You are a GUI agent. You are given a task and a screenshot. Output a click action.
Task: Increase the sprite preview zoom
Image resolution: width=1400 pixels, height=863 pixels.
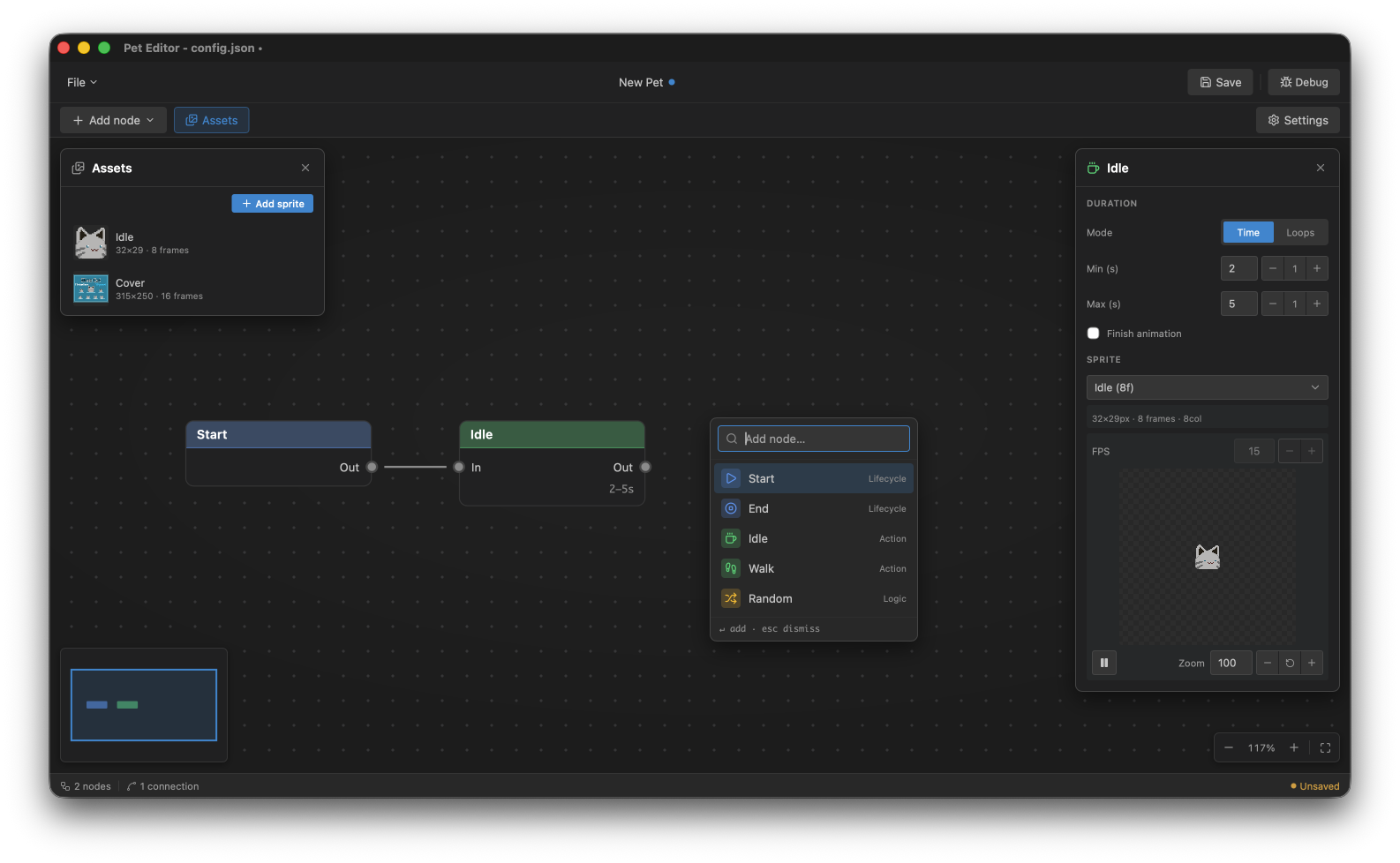(1312, 663)
